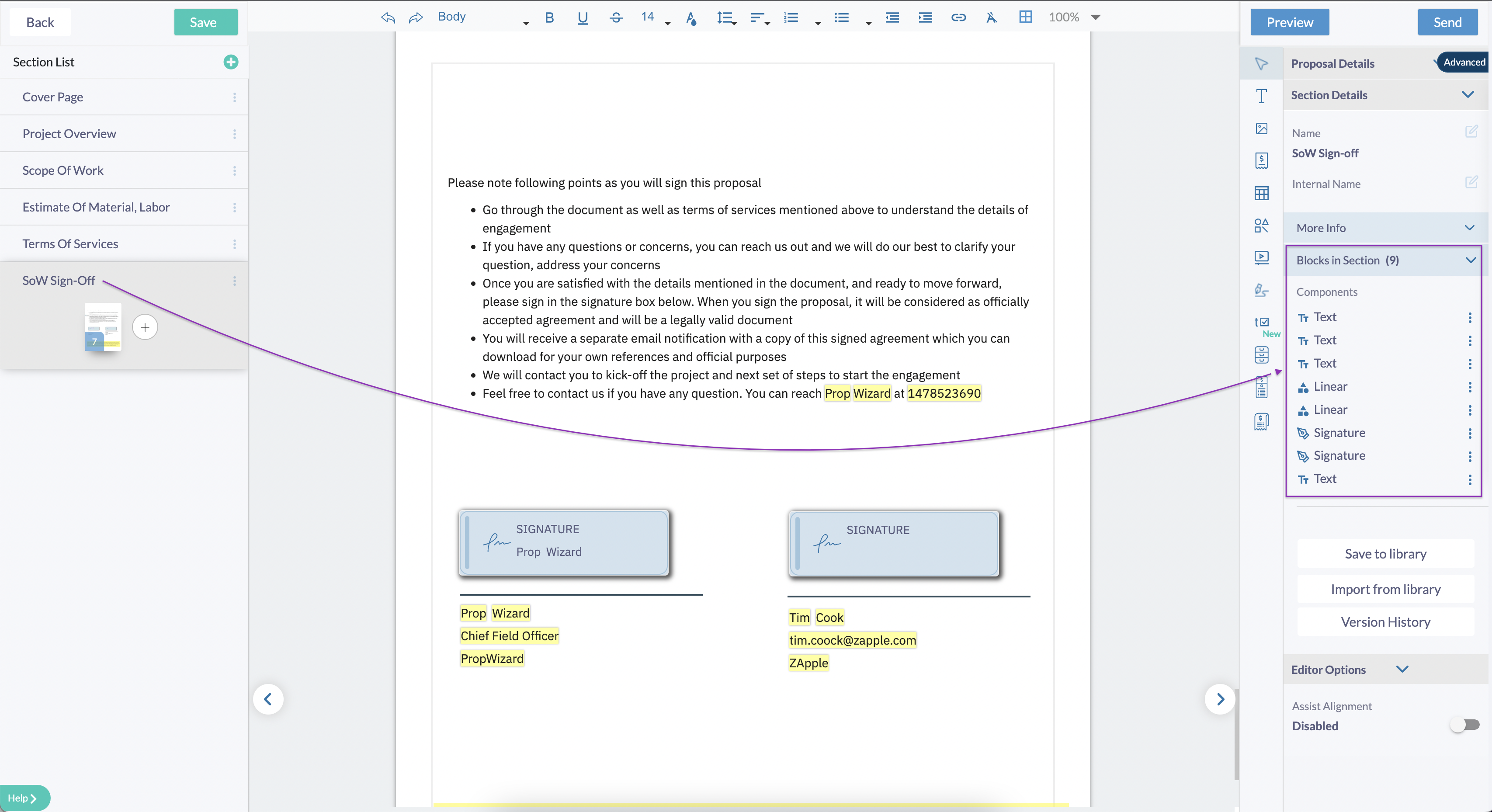The image size is (1492, 812).
Task: Open the Scope Of Work section
Action: 63,170
